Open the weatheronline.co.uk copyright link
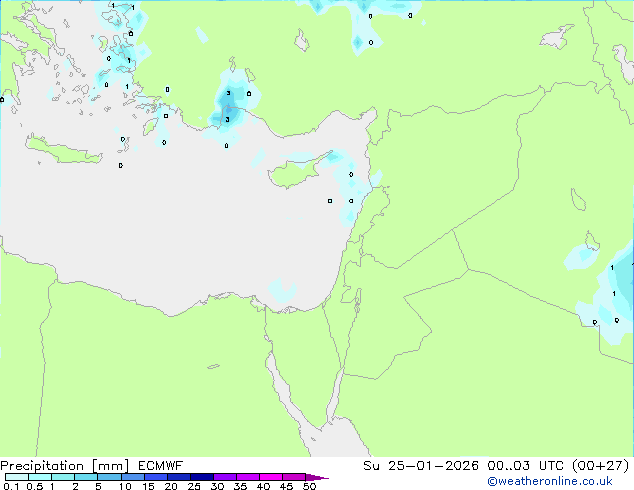 point(550,481)
